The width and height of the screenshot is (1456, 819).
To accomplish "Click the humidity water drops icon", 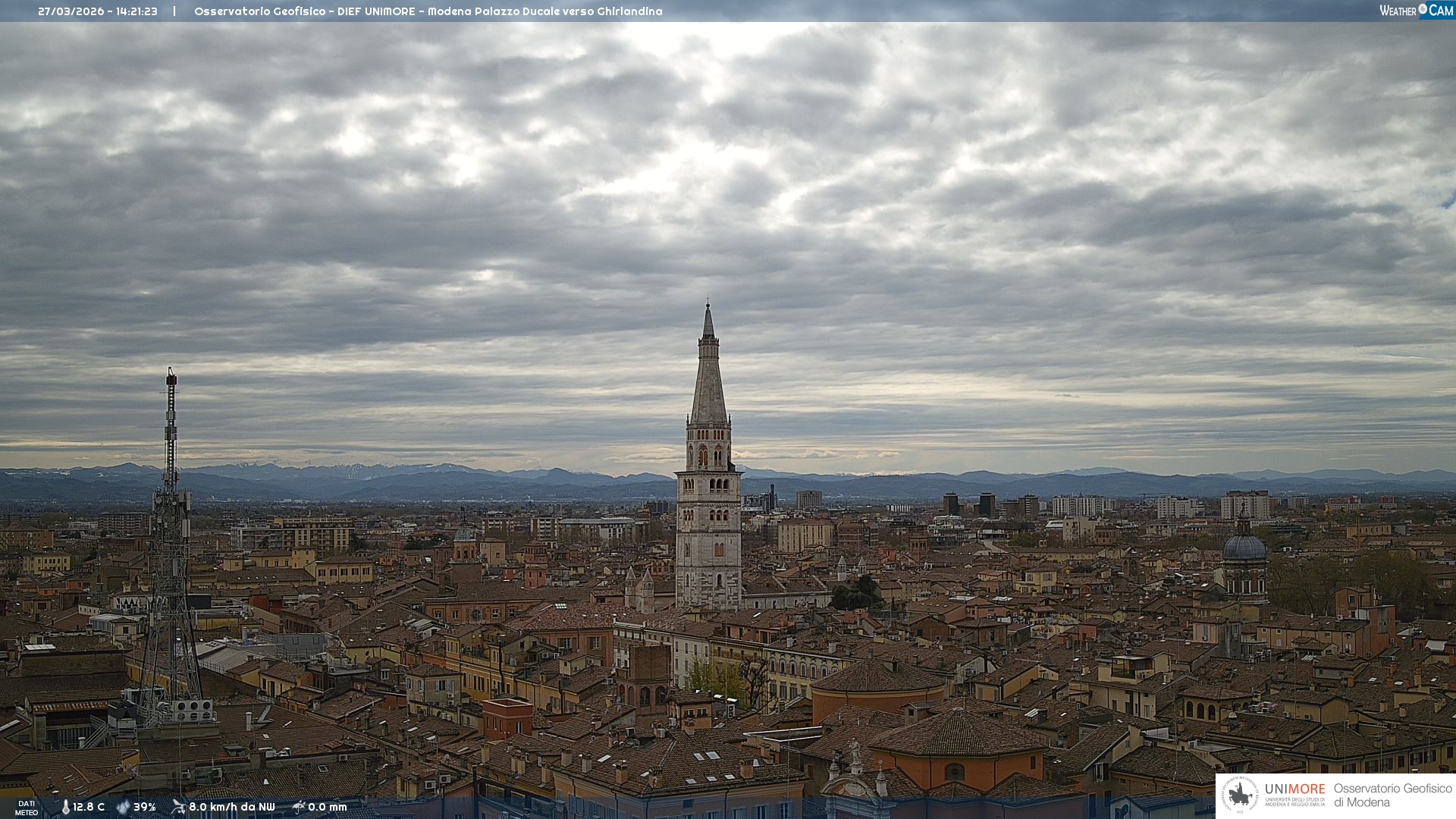I will [123, 807].
